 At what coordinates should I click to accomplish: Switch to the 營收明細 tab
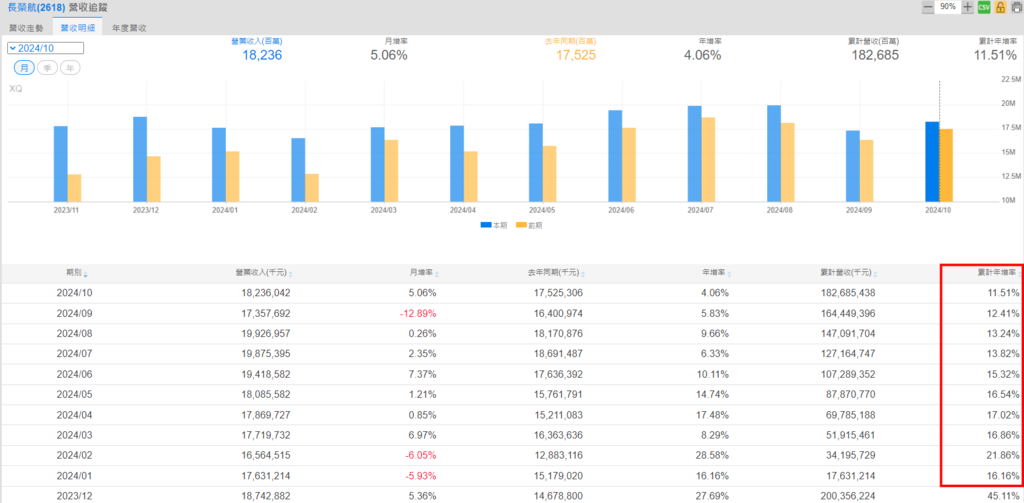(x=77, y=28)
